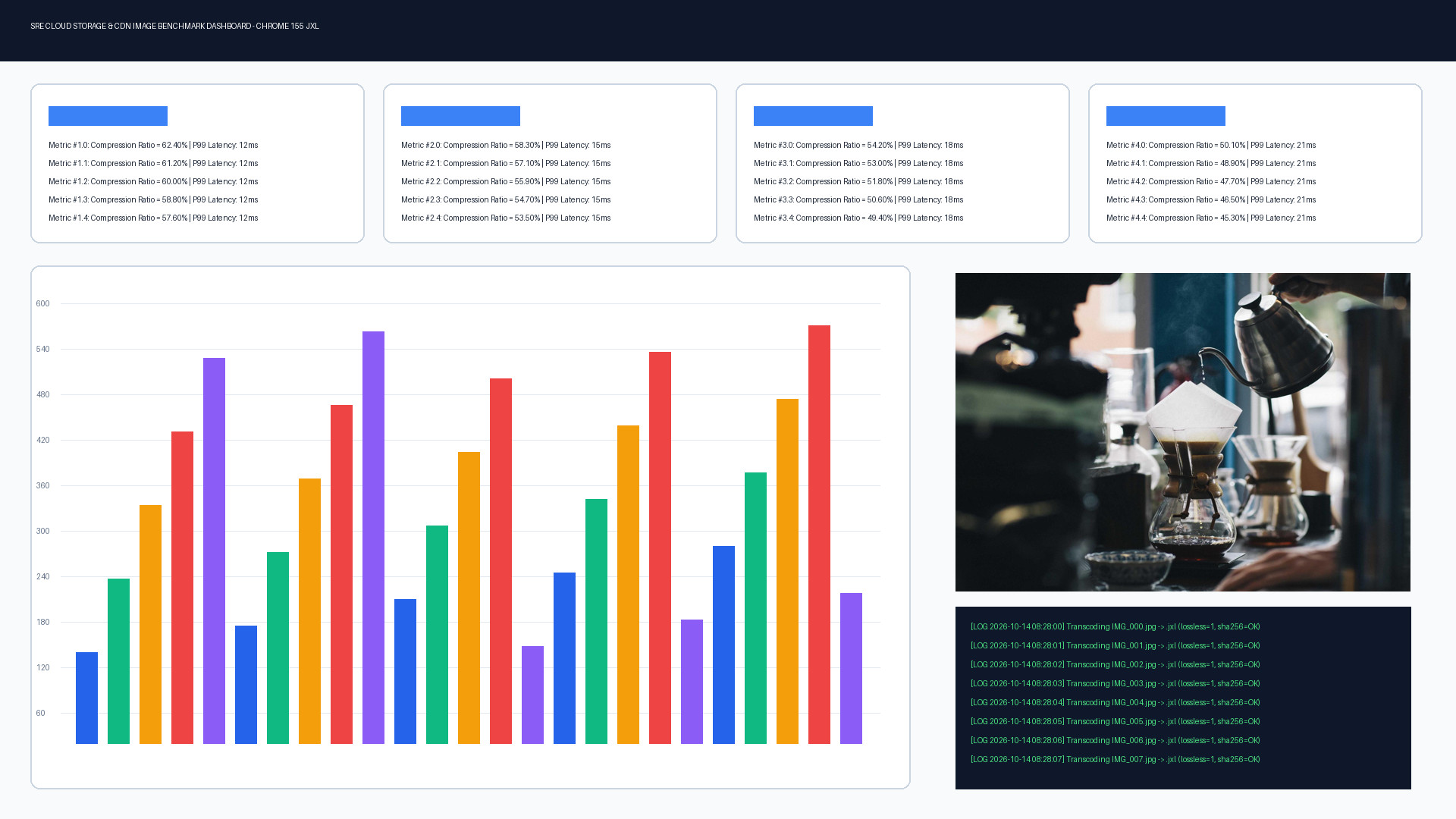Select the Metric #3.3 line with 50.60%
Viewport: 1456px width, 819px height.
click(858, 199)
